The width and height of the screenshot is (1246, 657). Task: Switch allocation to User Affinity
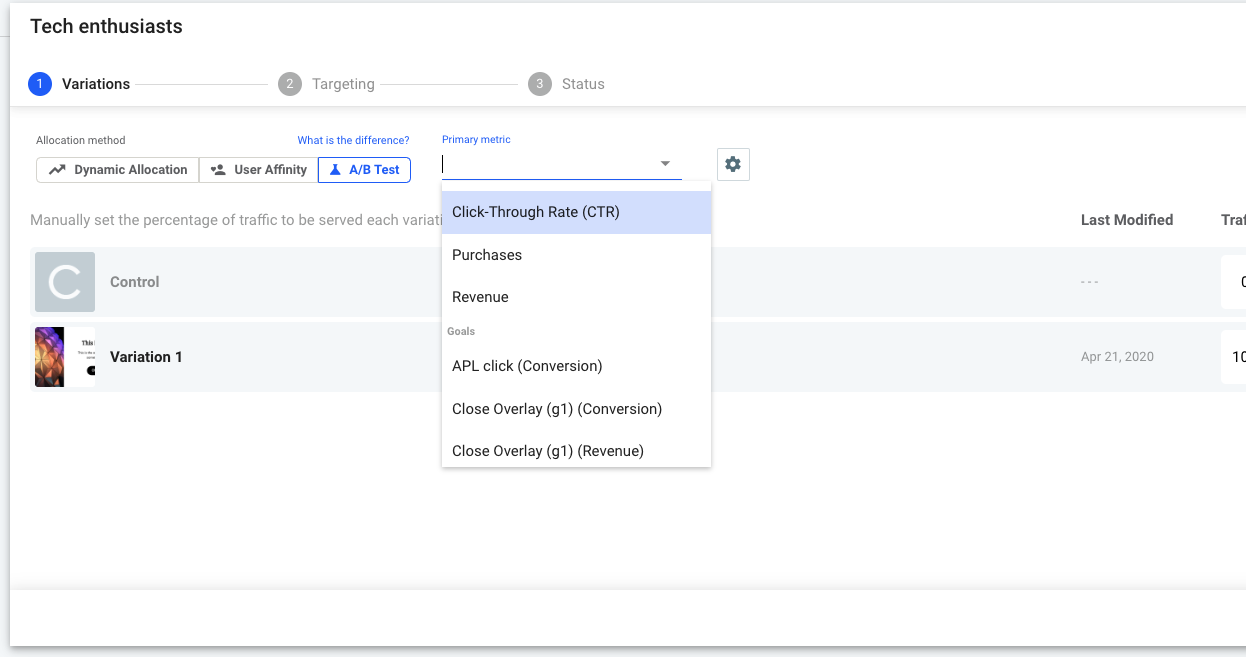tap(259, 170)
